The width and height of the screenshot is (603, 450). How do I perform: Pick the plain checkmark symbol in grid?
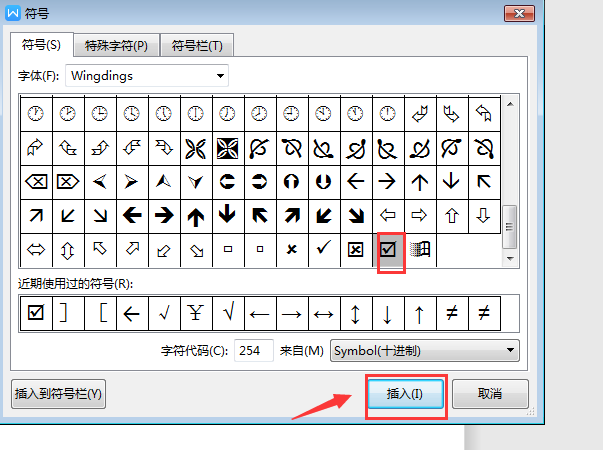(x=324, y=250)
